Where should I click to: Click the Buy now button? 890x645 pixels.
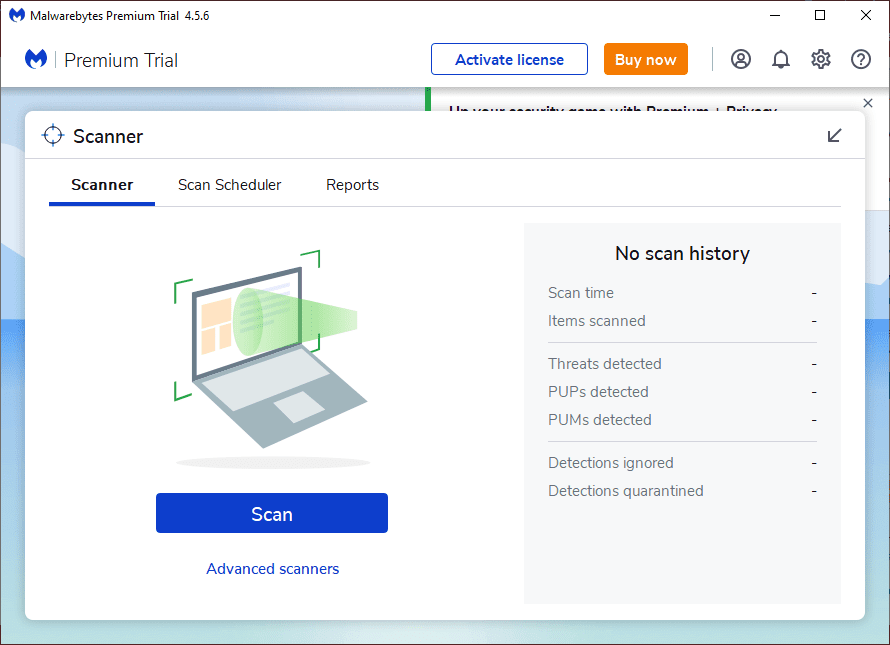coord(646,59)
